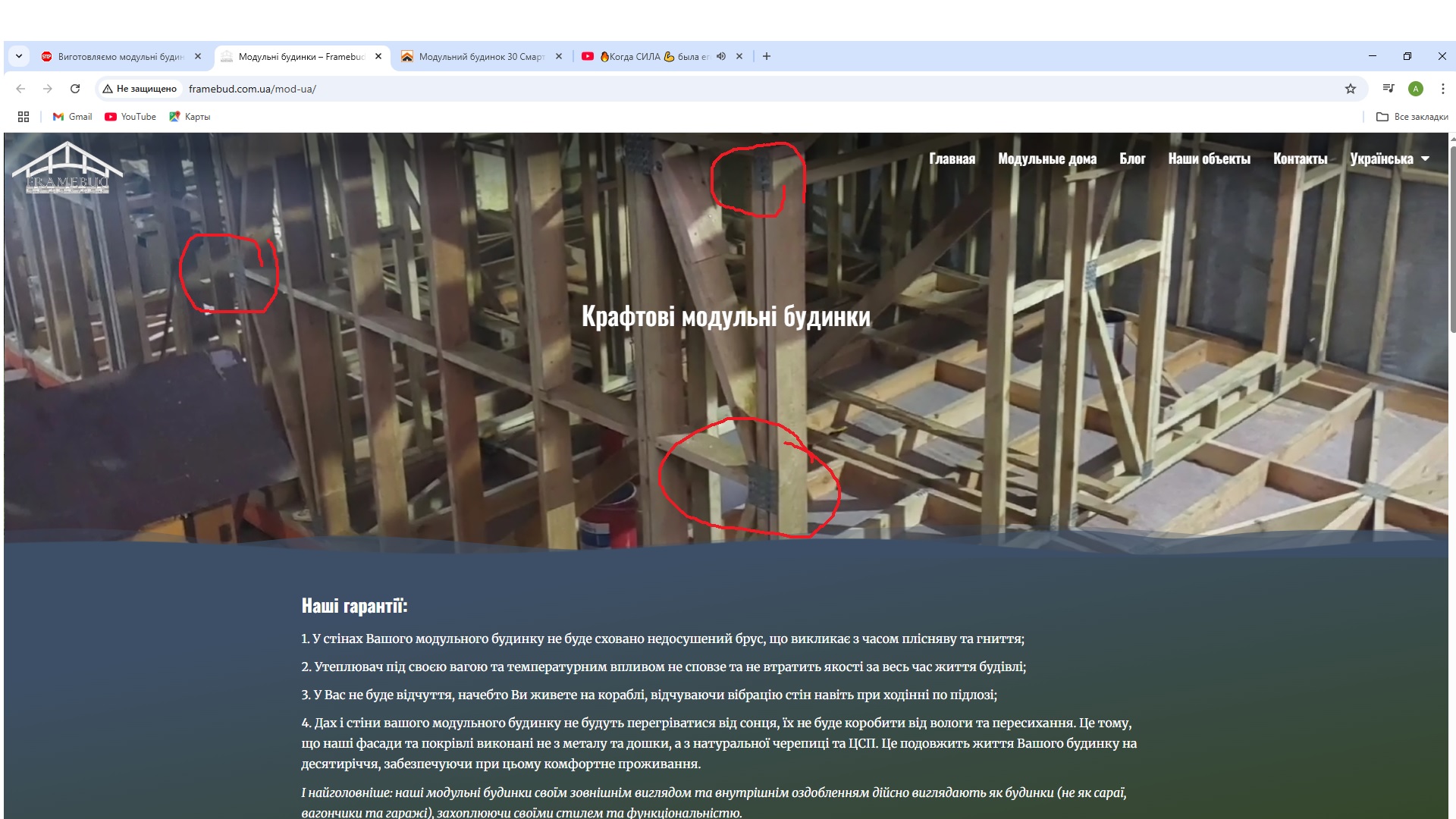
Task: Open the apps grid in bookmarks bar
Action: click(24, 117)
